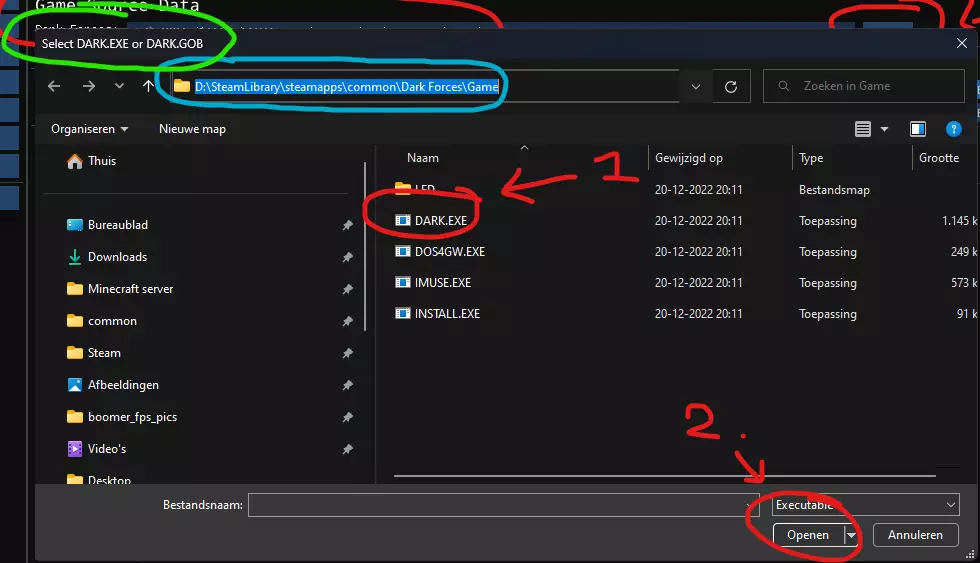Open the Steam folder in sidebar
Viewport: 980px width, 563px height.
pyautogui.click(x=93, y=353)
